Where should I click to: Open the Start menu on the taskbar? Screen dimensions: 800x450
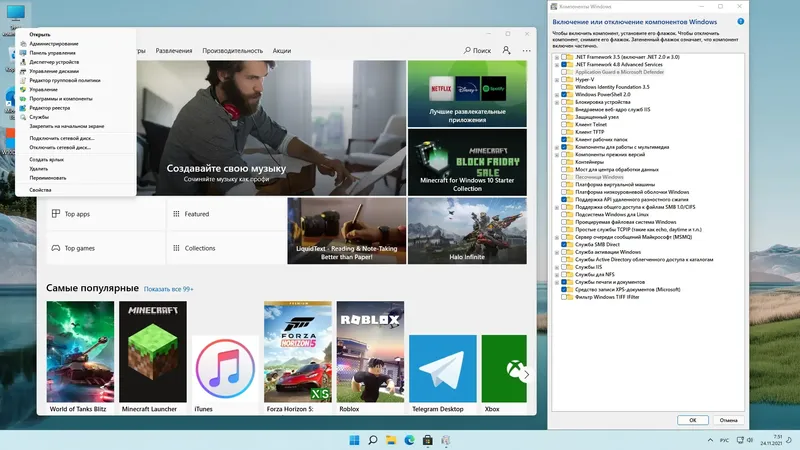354,440
